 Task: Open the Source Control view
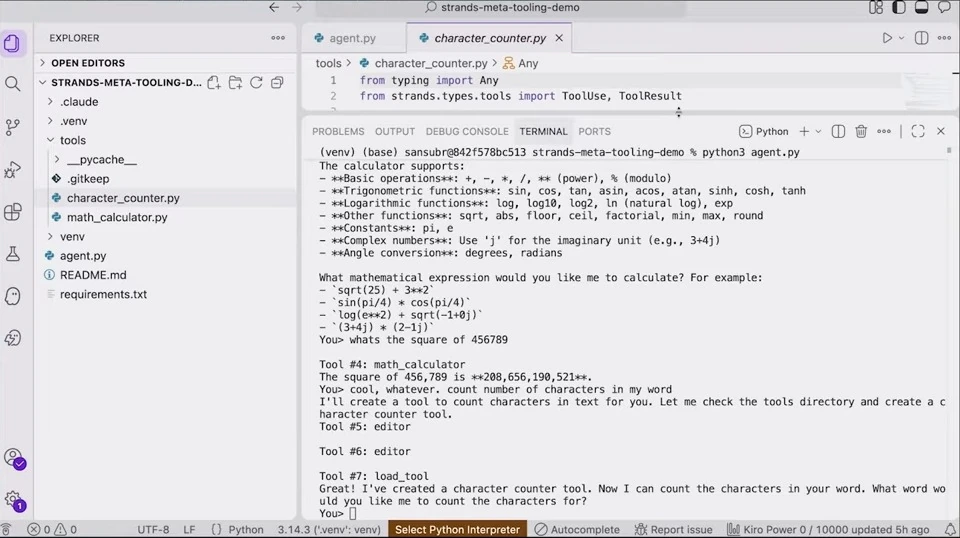[x=12, y=127]
